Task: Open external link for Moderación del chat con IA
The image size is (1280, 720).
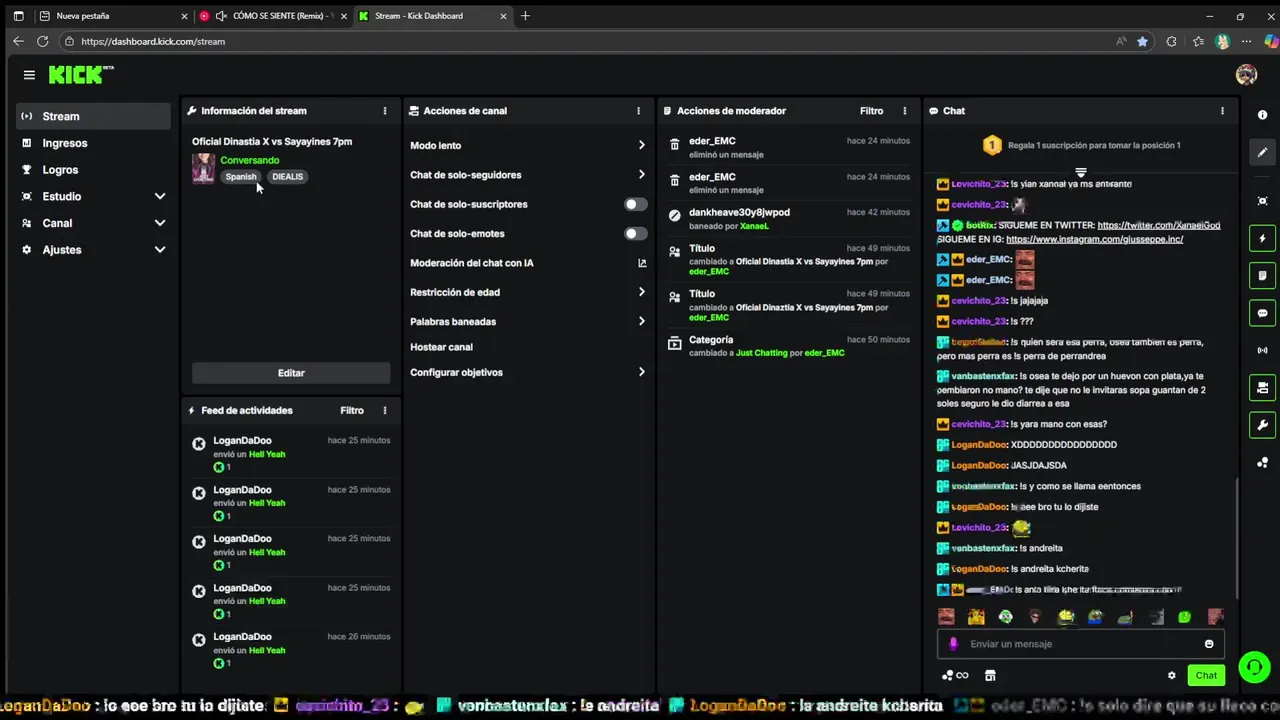Action: (x=642, y=263)
